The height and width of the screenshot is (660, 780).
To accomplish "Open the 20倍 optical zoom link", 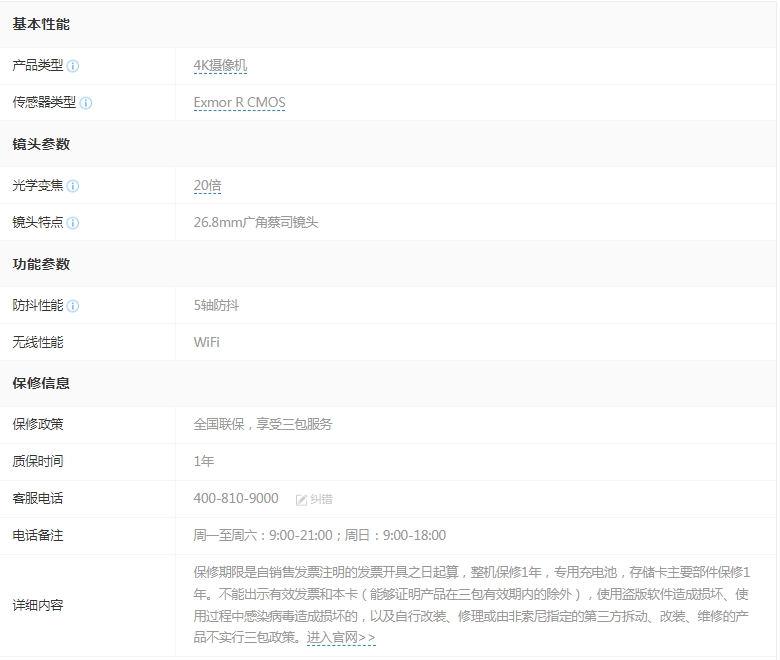I will pyautogui.click(x=207, y=186).
